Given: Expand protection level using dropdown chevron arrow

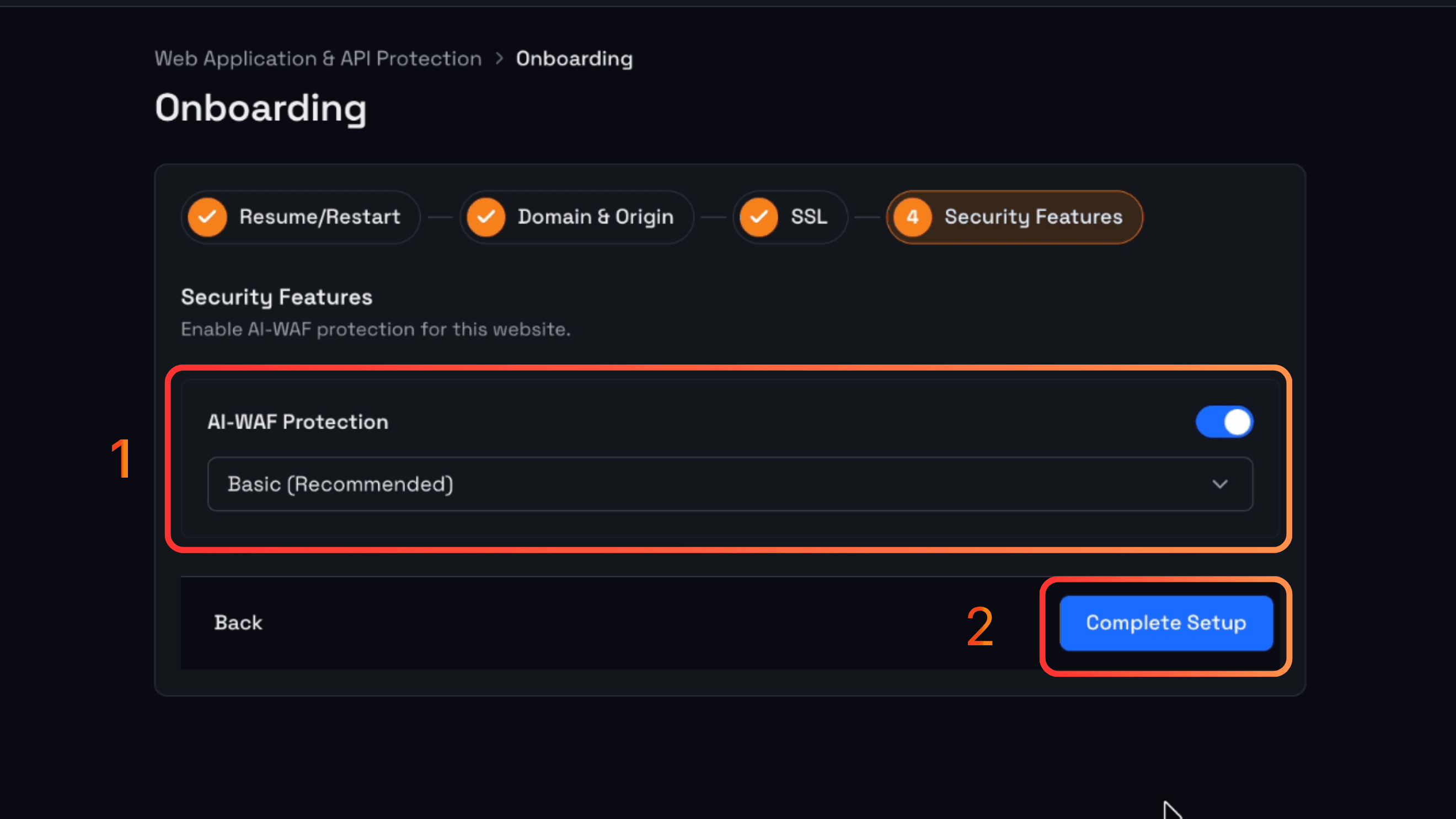Looking at the screenshot, I should click(1220, 484).
